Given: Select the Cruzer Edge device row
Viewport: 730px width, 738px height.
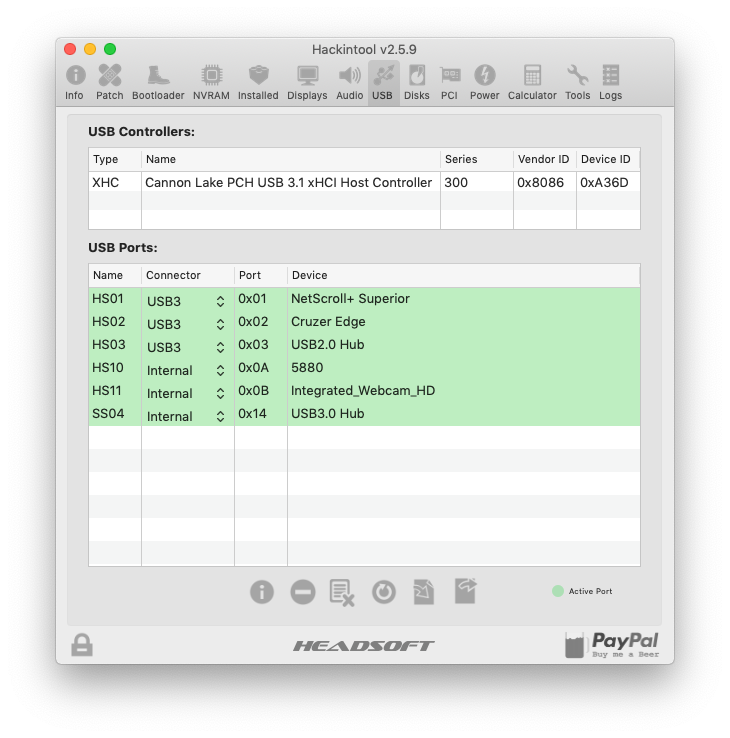Looking at the screenshot, I should tap(364, 322).
